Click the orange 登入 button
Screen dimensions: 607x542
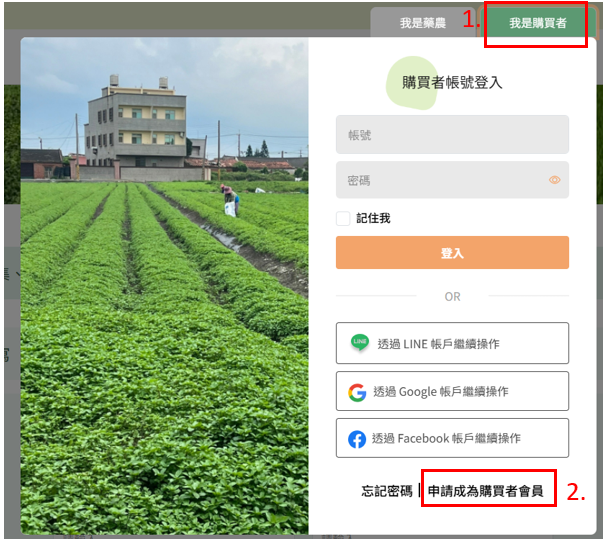tap(452, 253)
